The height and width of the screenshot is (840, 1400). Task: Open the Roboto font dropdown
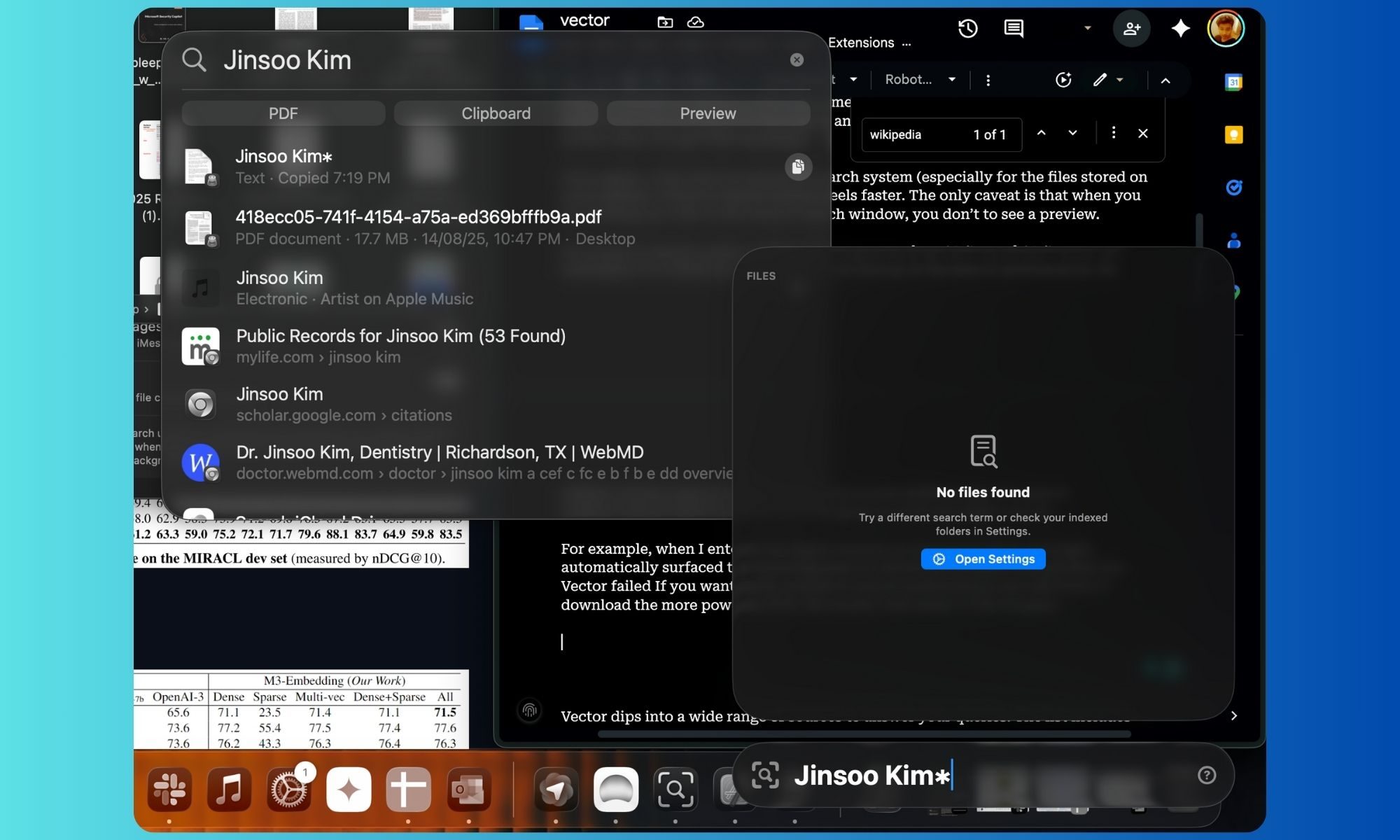pyautogui.click(x=919, y=79)
